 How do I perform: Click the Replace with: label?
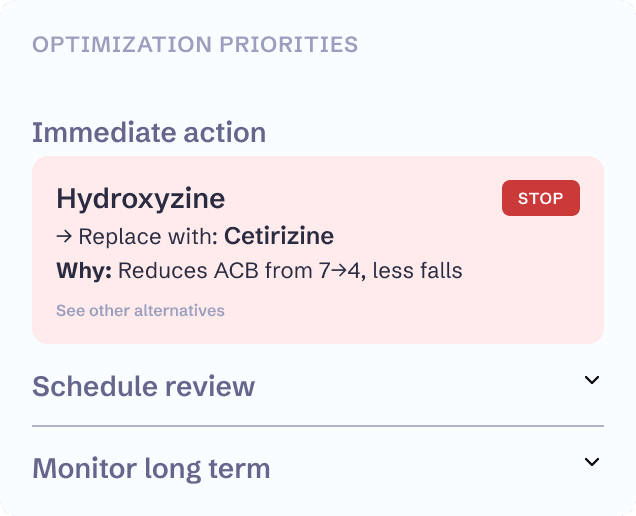pos(148,237)
